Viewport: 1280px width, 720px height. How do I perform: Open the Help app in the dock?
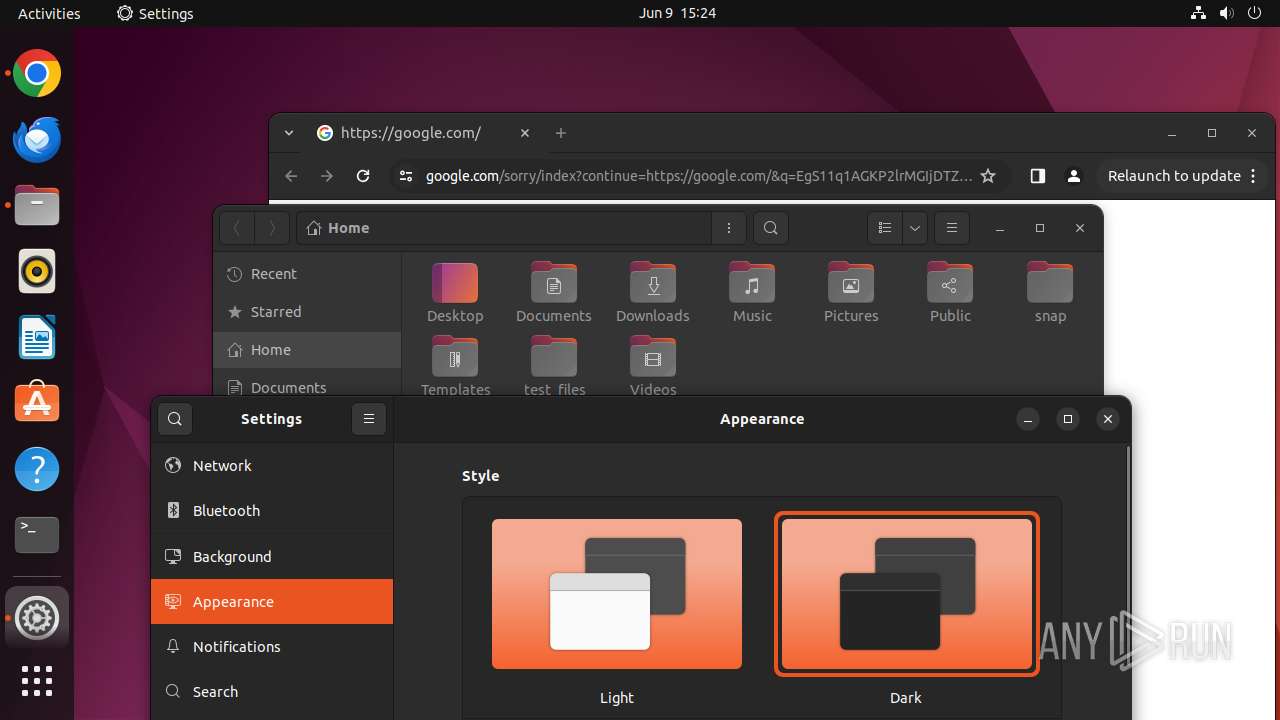pos(37,469)
